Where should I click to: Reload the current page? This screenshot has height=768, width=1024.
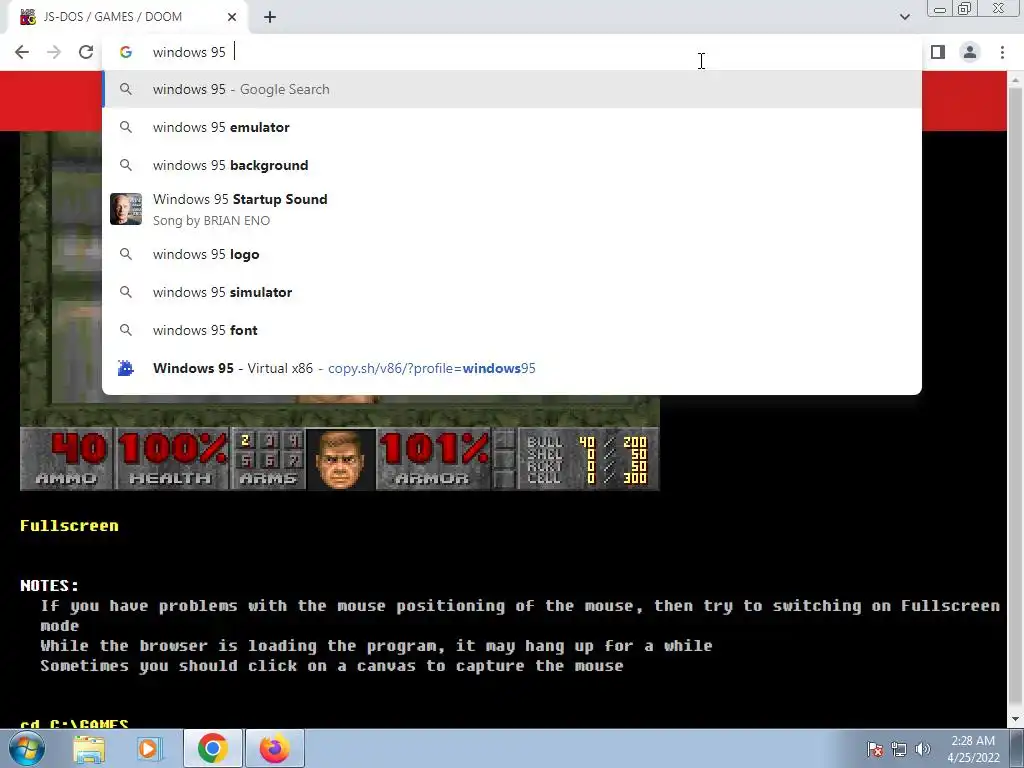(86, 52)
